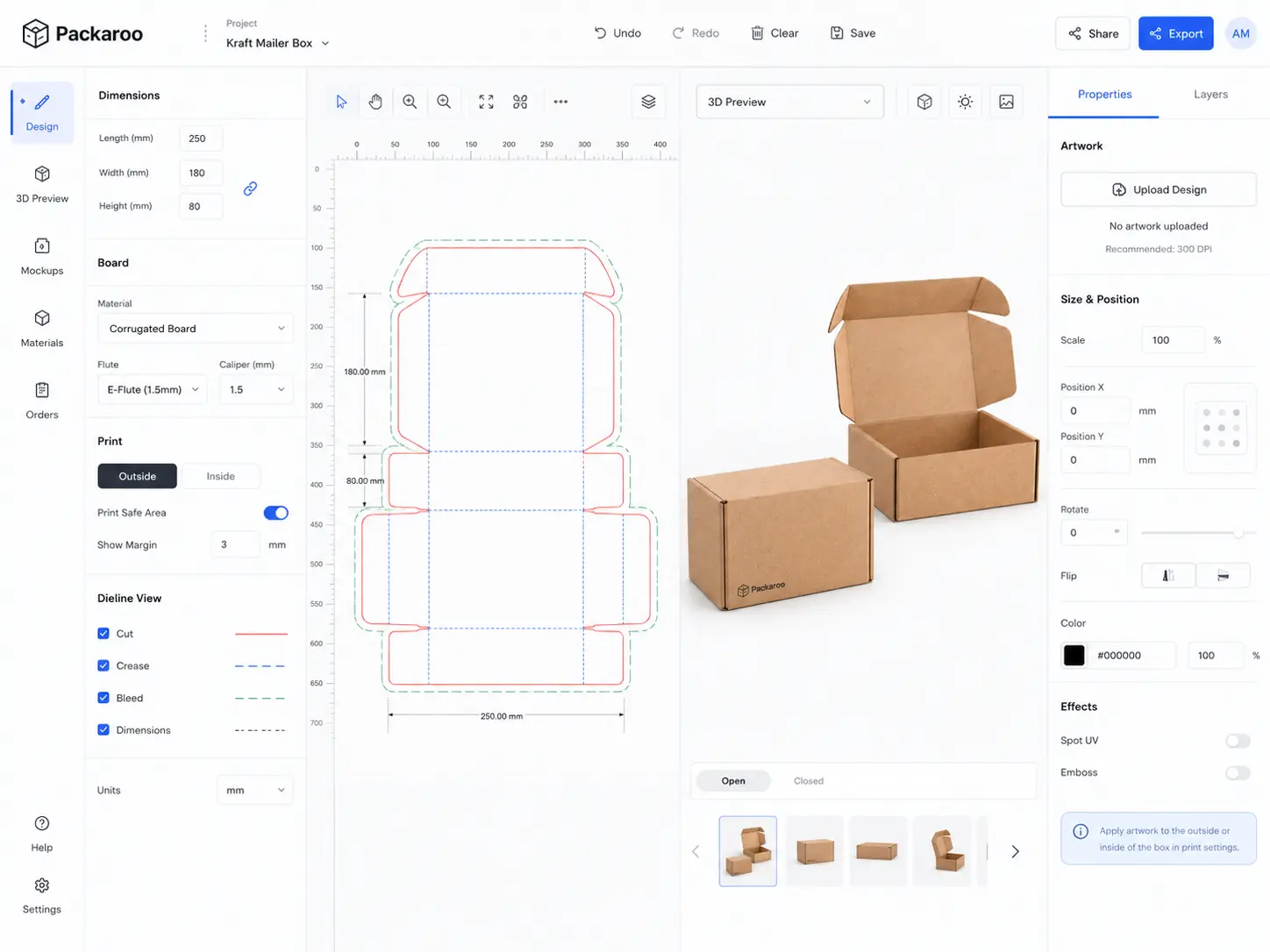Click the position anchor grid

[1221, 428]
